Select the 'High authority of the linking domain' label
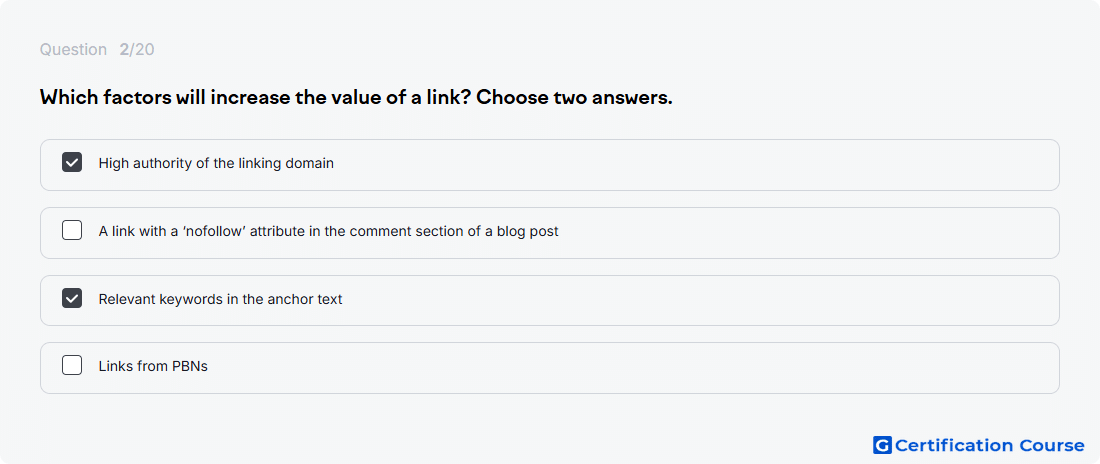The width and height of the screenshot is (1100, 464). [216, 163]
